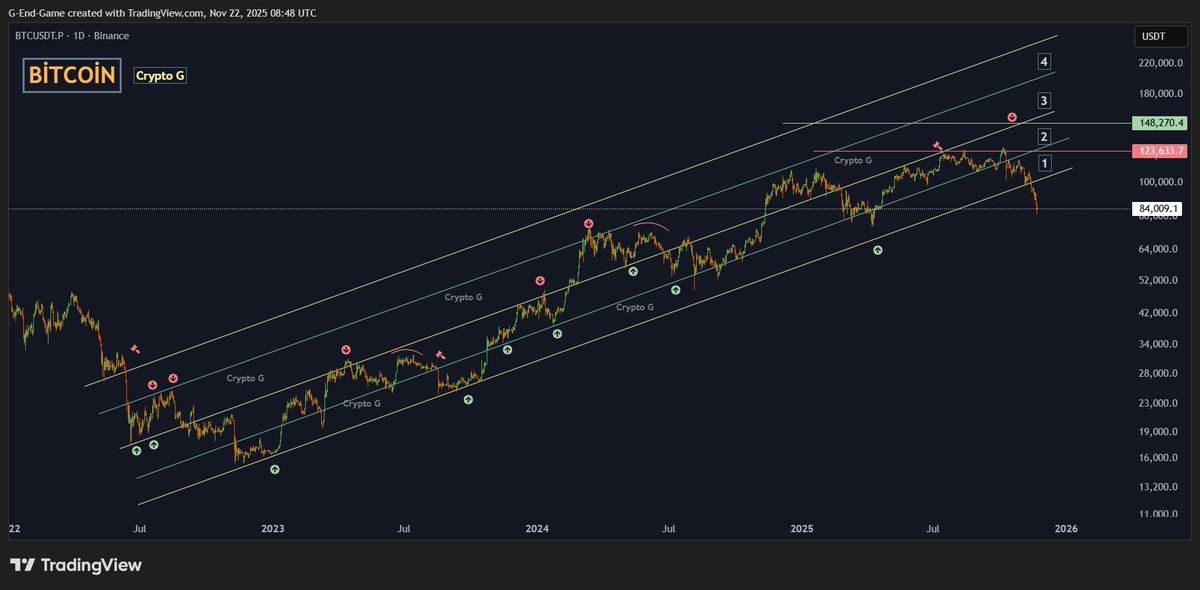1200x590 pixels.
Task: Click the red sell arrow marker above the March 2024 peak
Action: click(589, 224)
